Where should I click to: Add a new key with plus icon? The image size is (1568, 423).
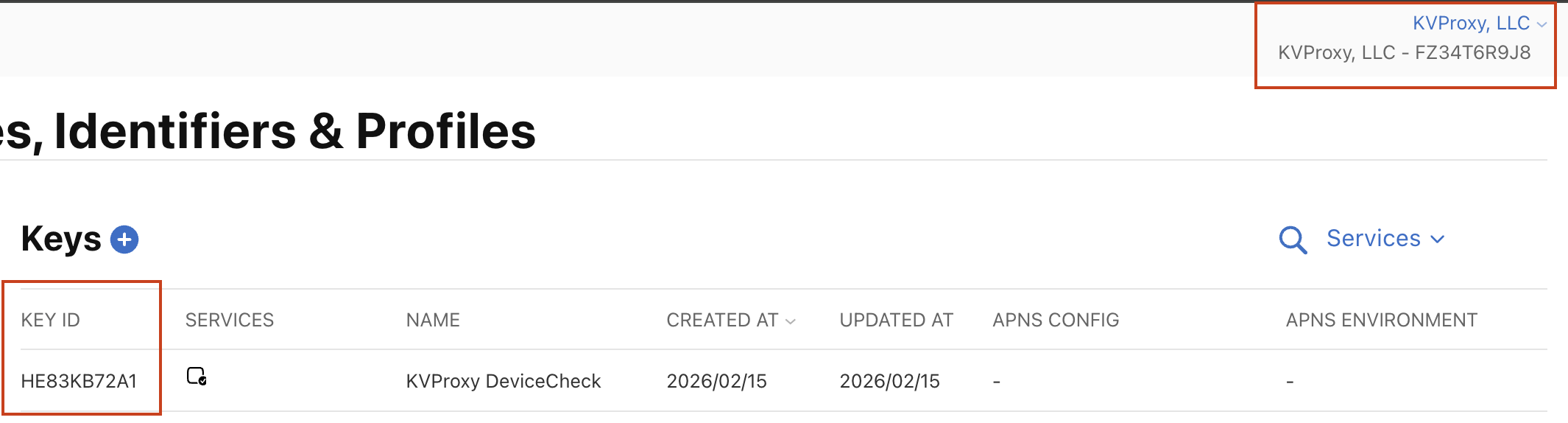pos(124,240)
